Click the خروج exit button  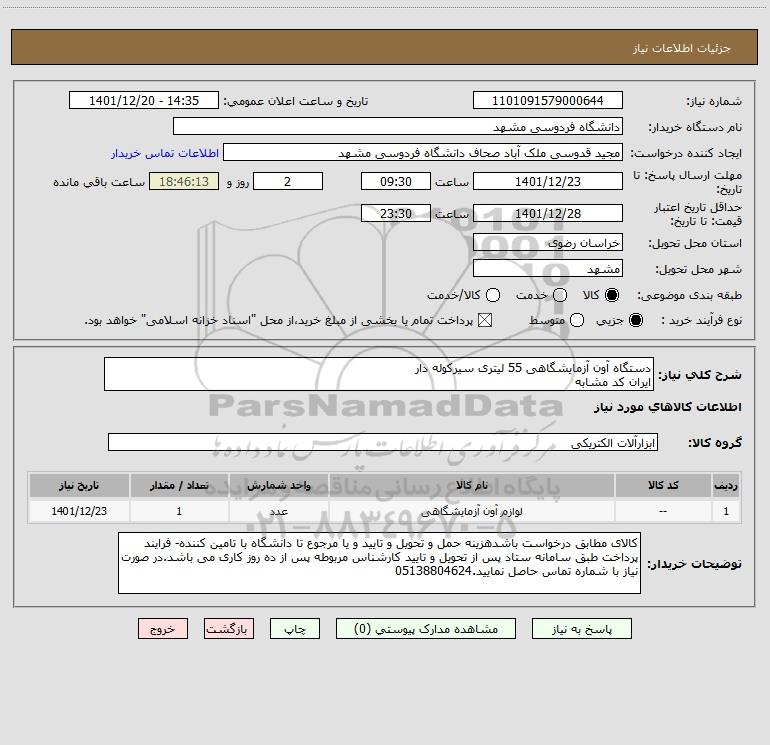(163, 629)
